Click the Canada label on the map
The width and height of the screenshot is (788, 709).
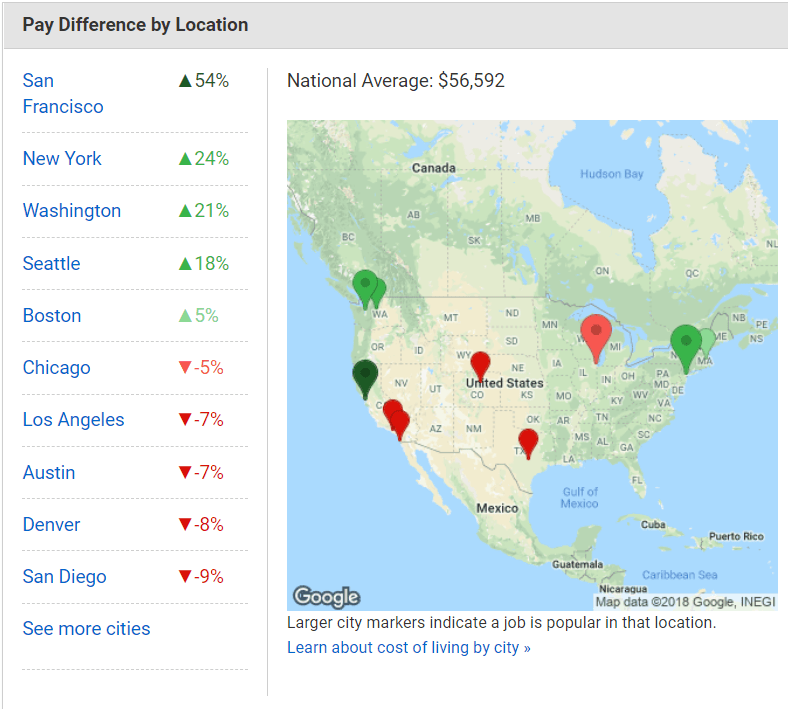[434, 168]
